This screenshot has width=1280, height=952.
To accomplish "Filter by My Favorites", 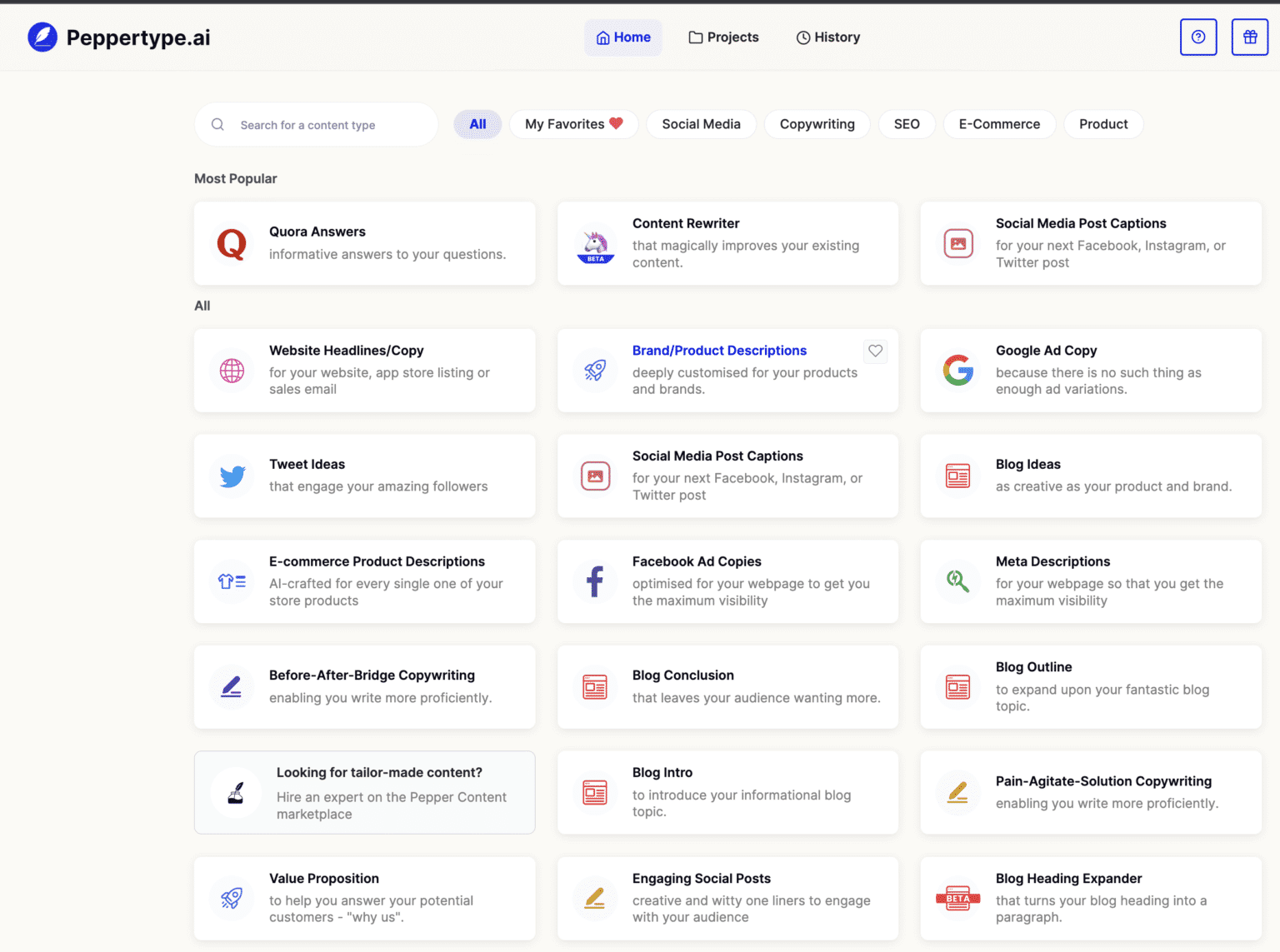I will [x=574, y=124].
